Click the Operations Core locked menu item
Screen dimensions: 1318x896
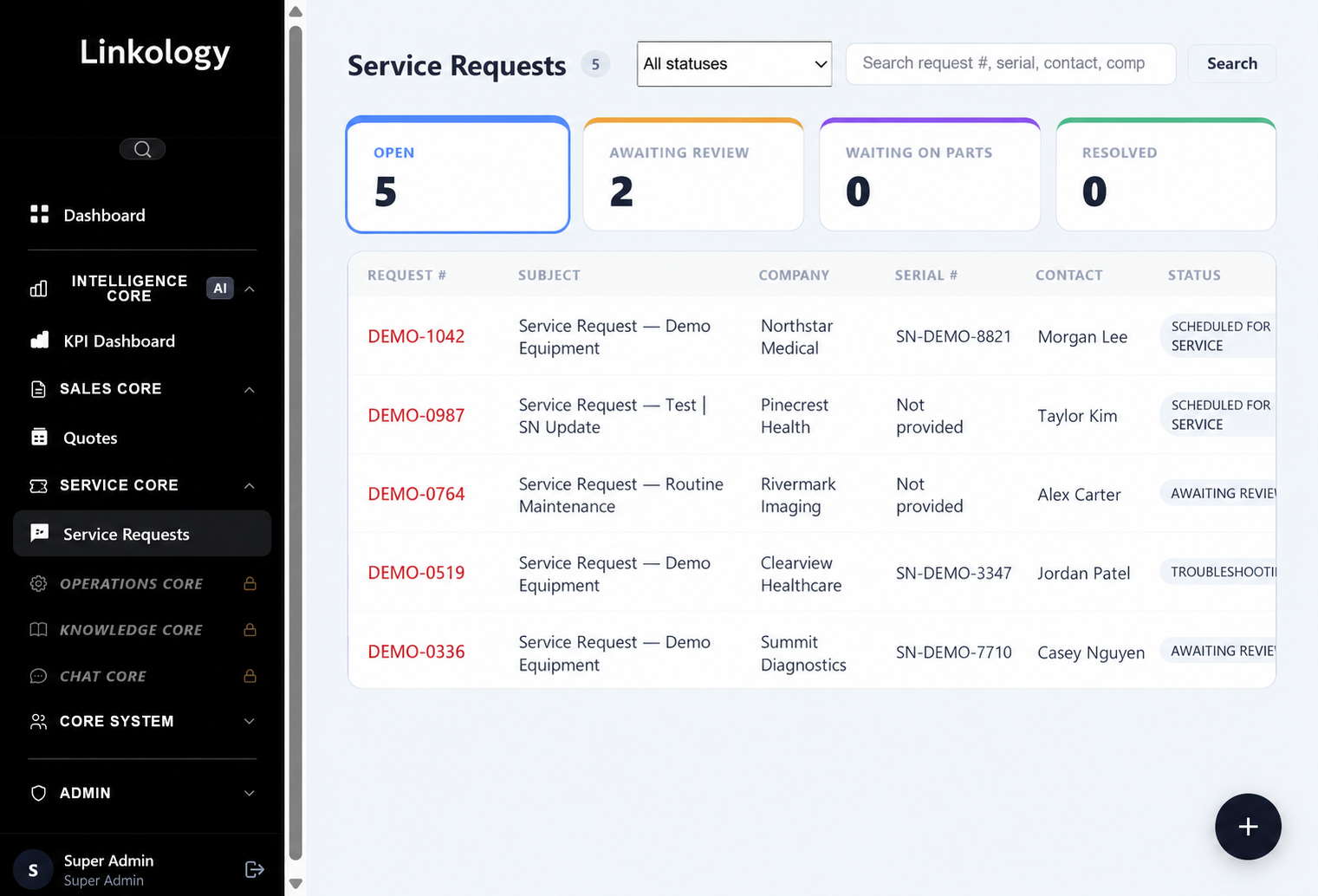click(142, 583)
